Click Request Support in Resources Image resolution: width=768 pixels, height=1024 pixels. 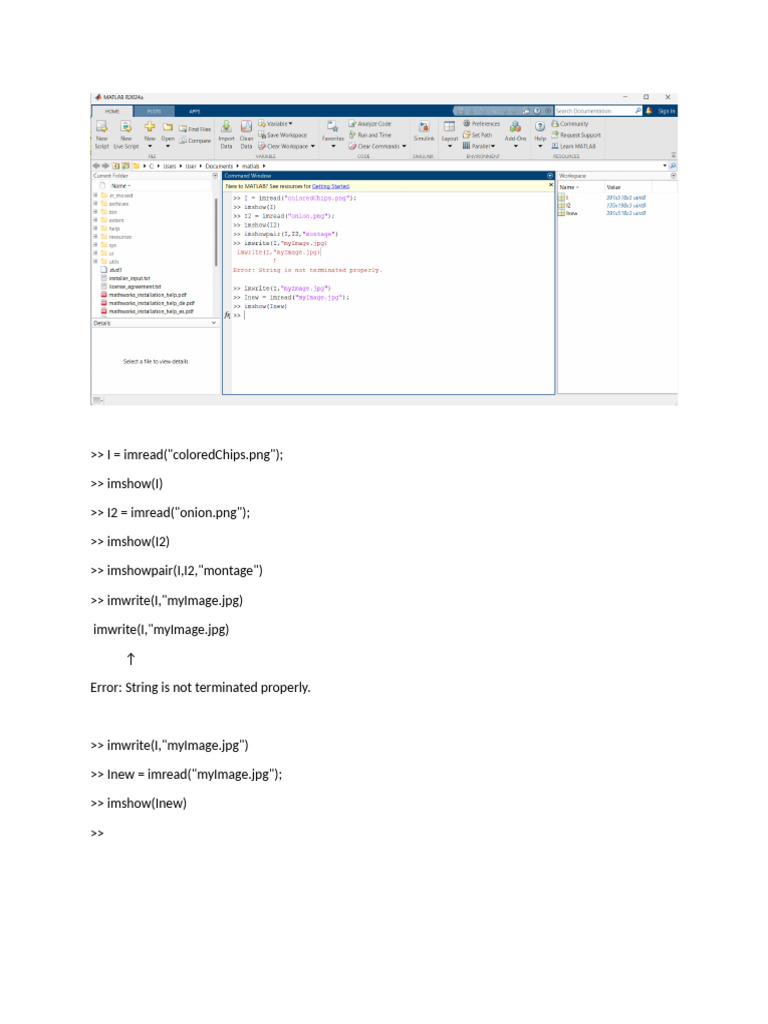(576, 135)
